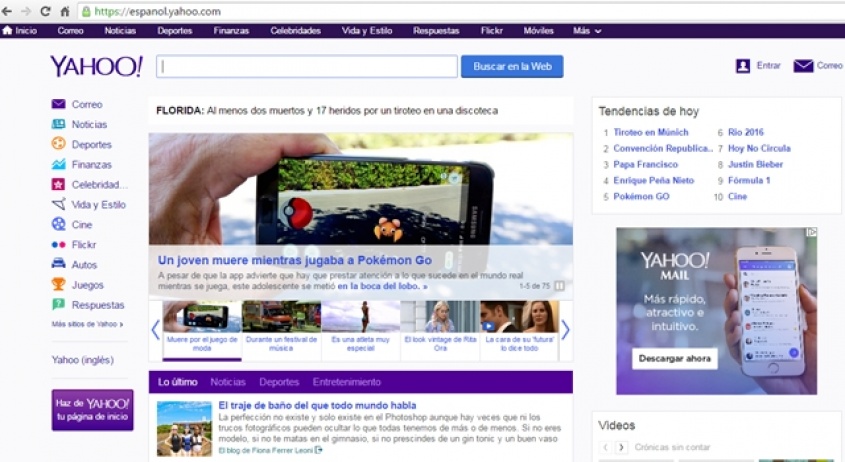This screenshot has height=462, width=845.
Task: Open the Correo envelope icon in the sidebar
Action: click(x=58, y=104)
